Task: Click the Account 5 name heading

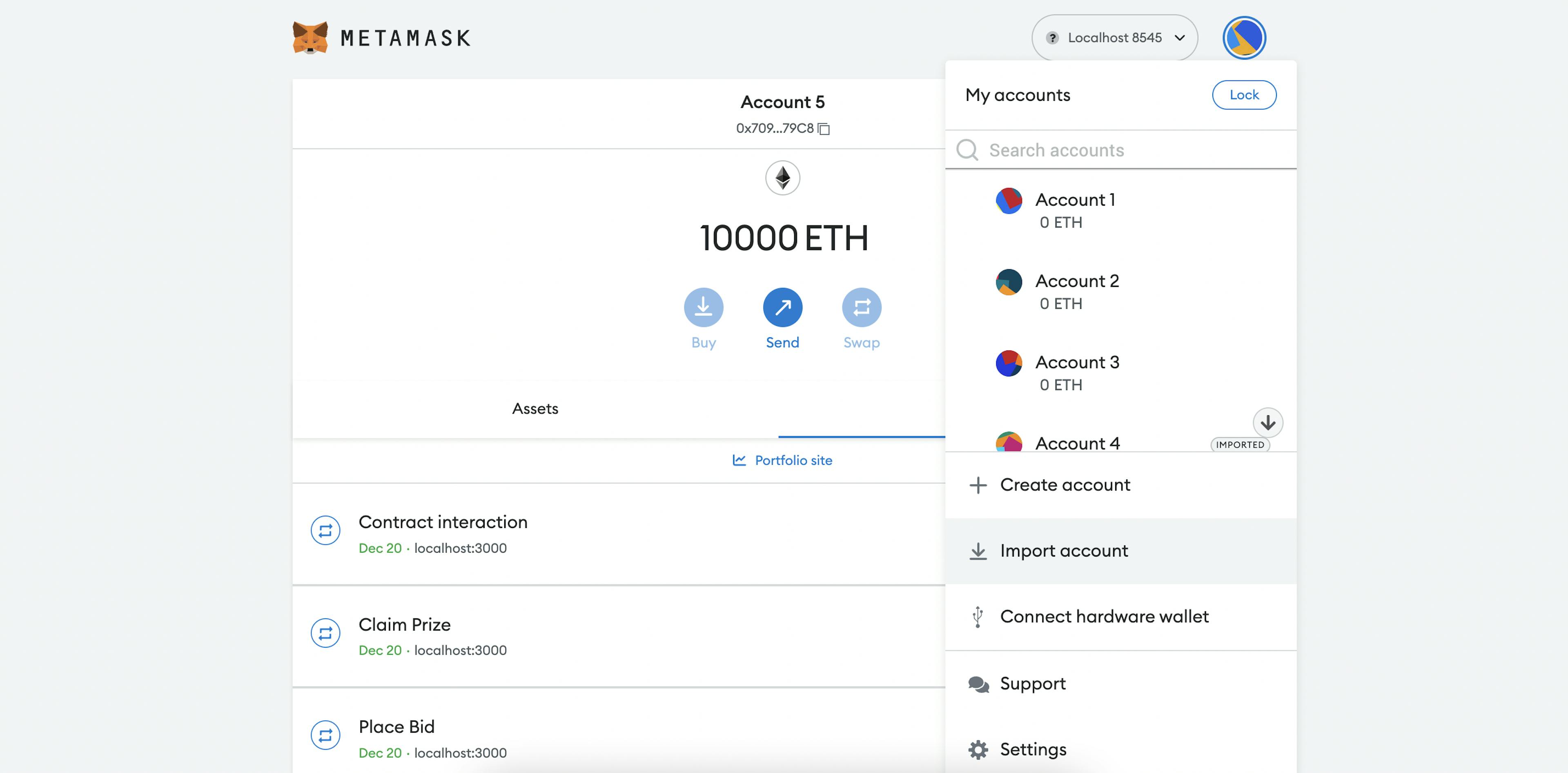Action: click(782, 102)
